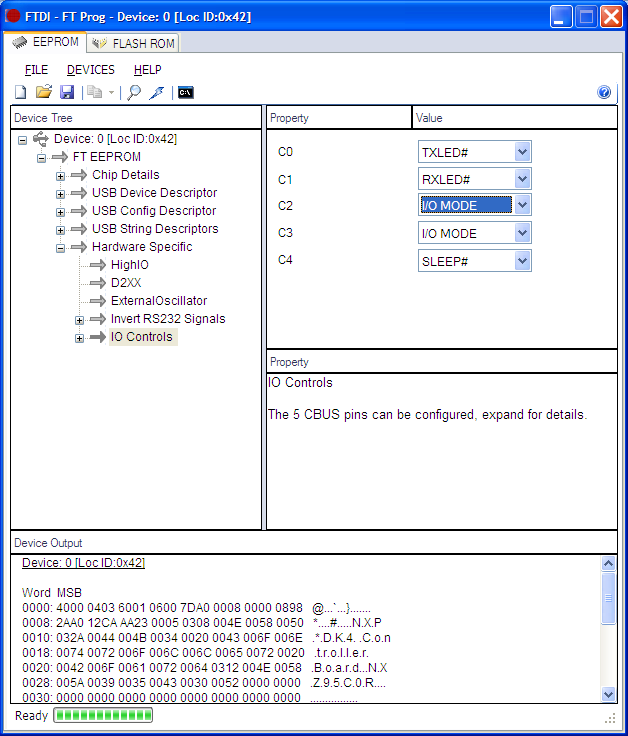The height and width of the screenshot is (736, 628).
Task: Click the C4 property label
Action: pyautogui.click(x=285, y=260)
